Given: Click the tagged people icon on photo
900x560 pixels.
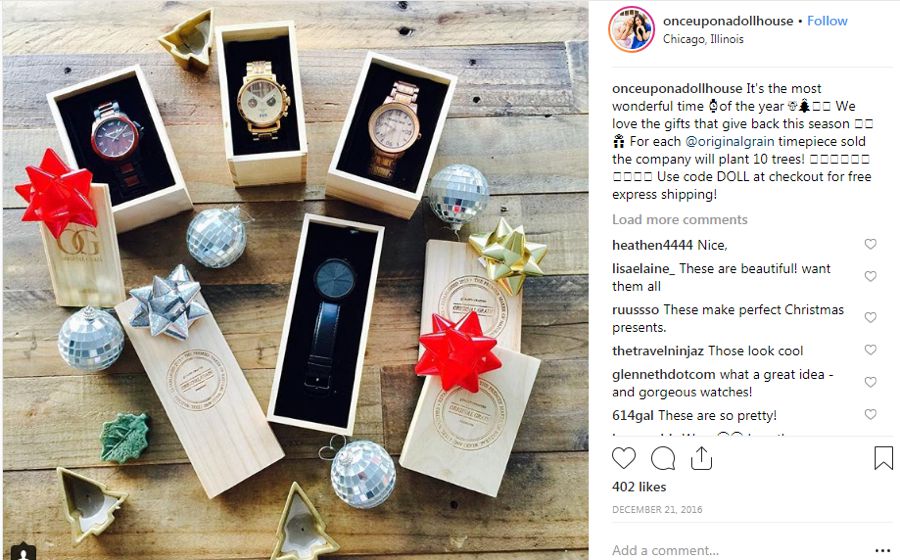Looking at the screenshot, I should click(24, 552).
